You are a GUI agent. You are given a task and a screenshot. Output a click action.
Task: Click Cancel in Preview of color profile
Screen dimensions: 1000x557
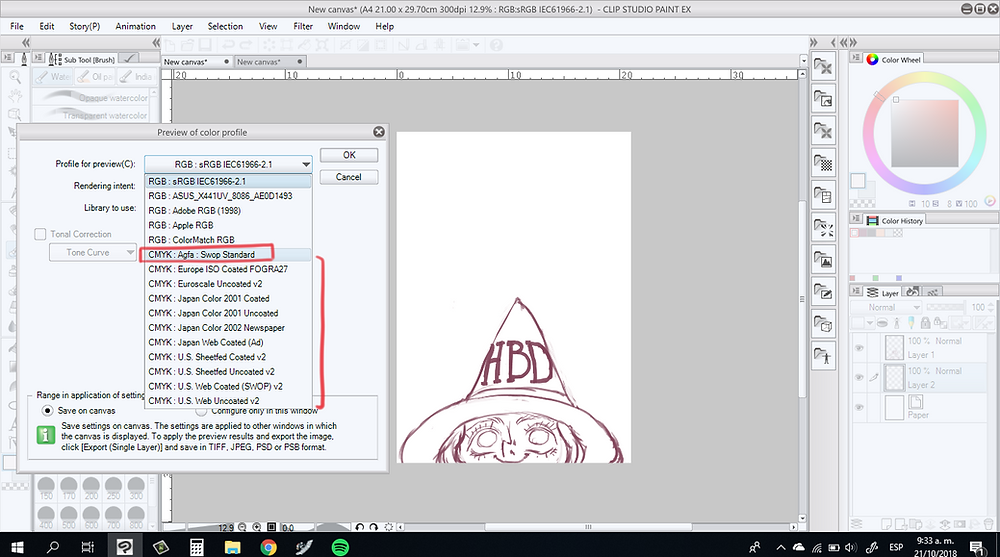349,177
